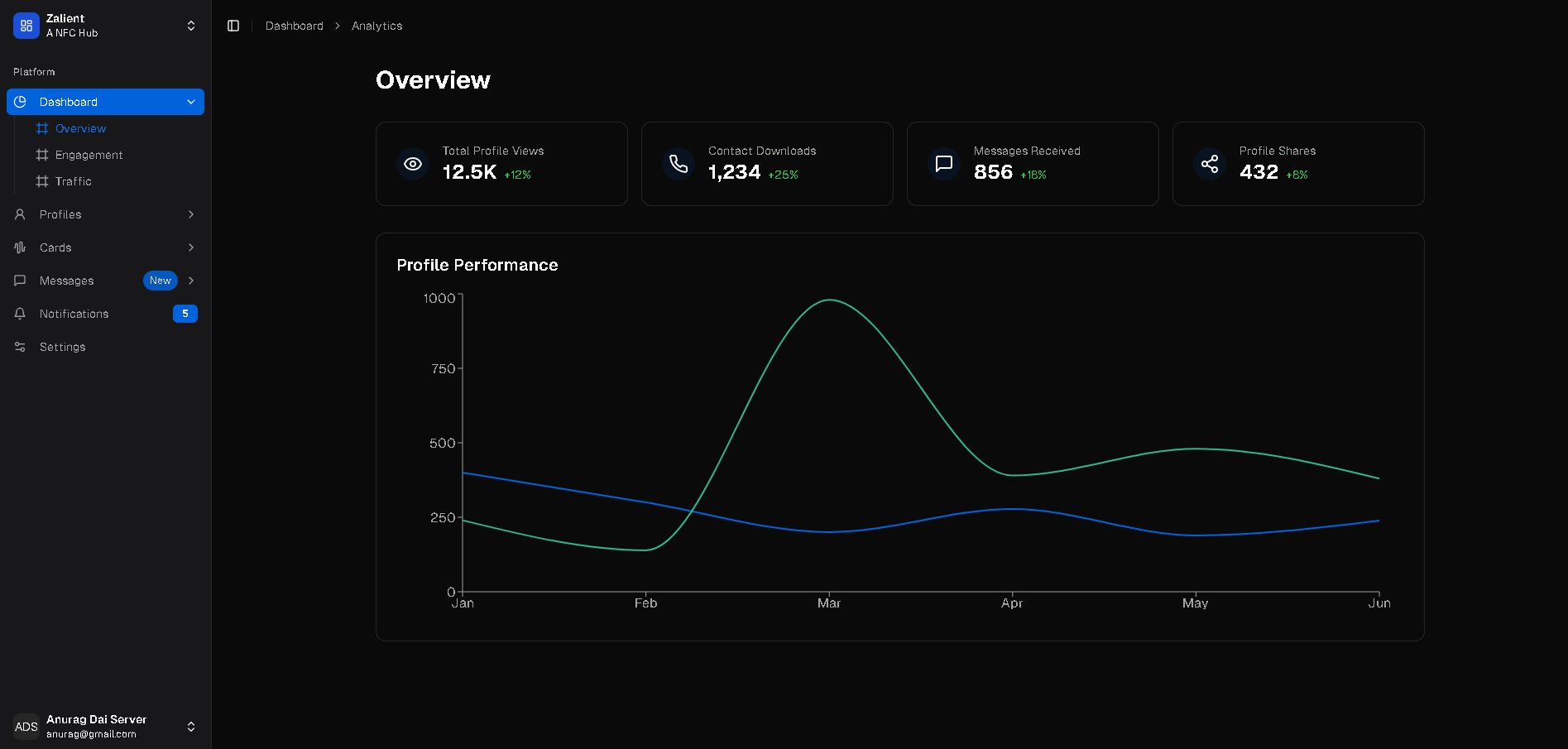Screen dimensions: 1568x749
Task: Open the Traffic sub-item
Action: pos(74,181)
